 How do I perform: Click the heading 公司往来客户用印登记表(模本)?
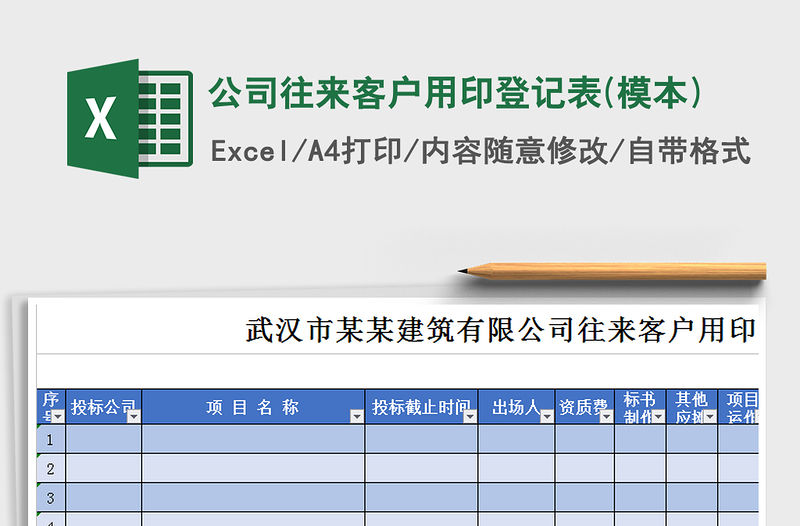tap(455, 93)
